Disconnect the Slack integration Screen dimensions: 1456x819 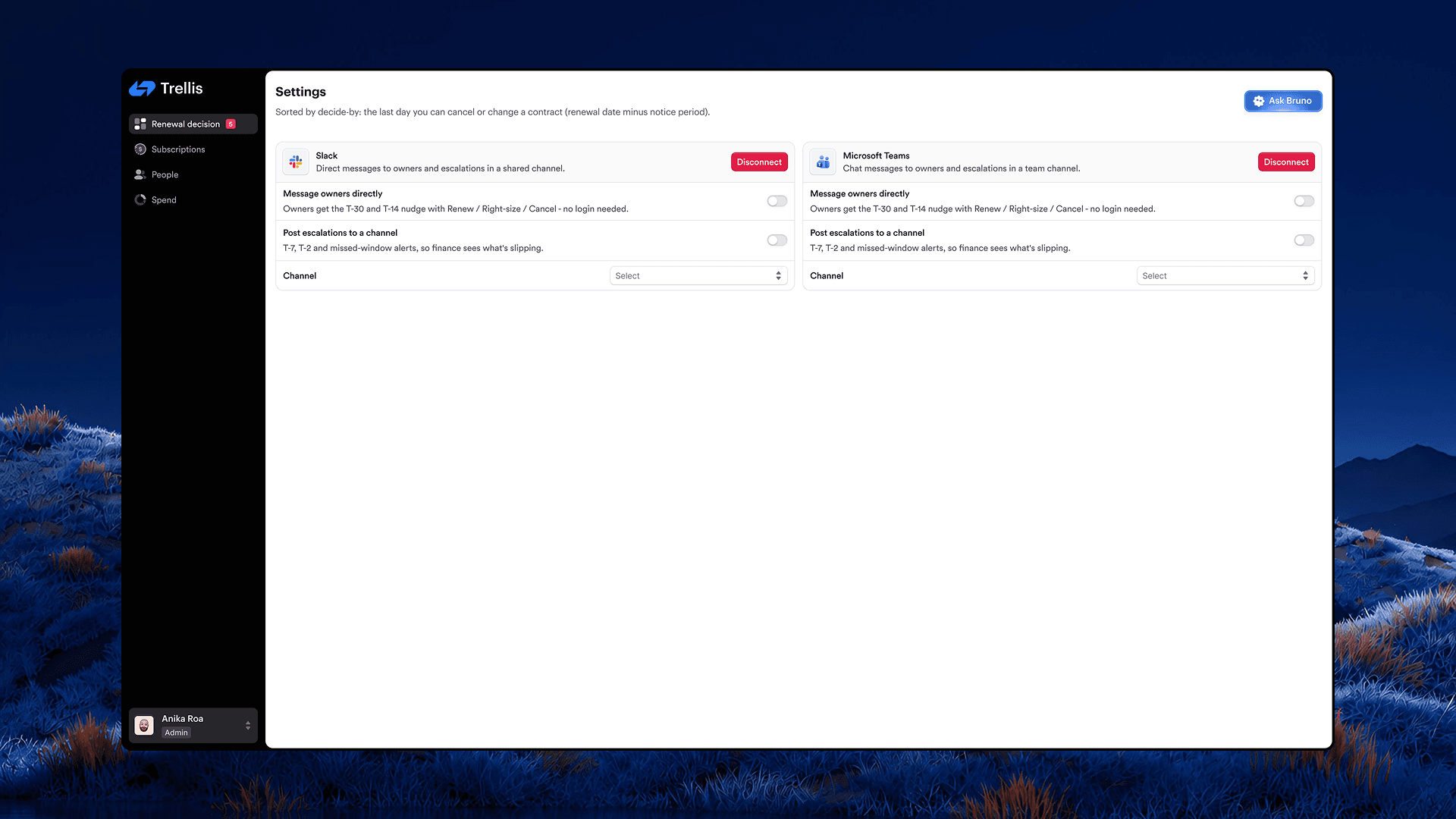click(759, 162)
